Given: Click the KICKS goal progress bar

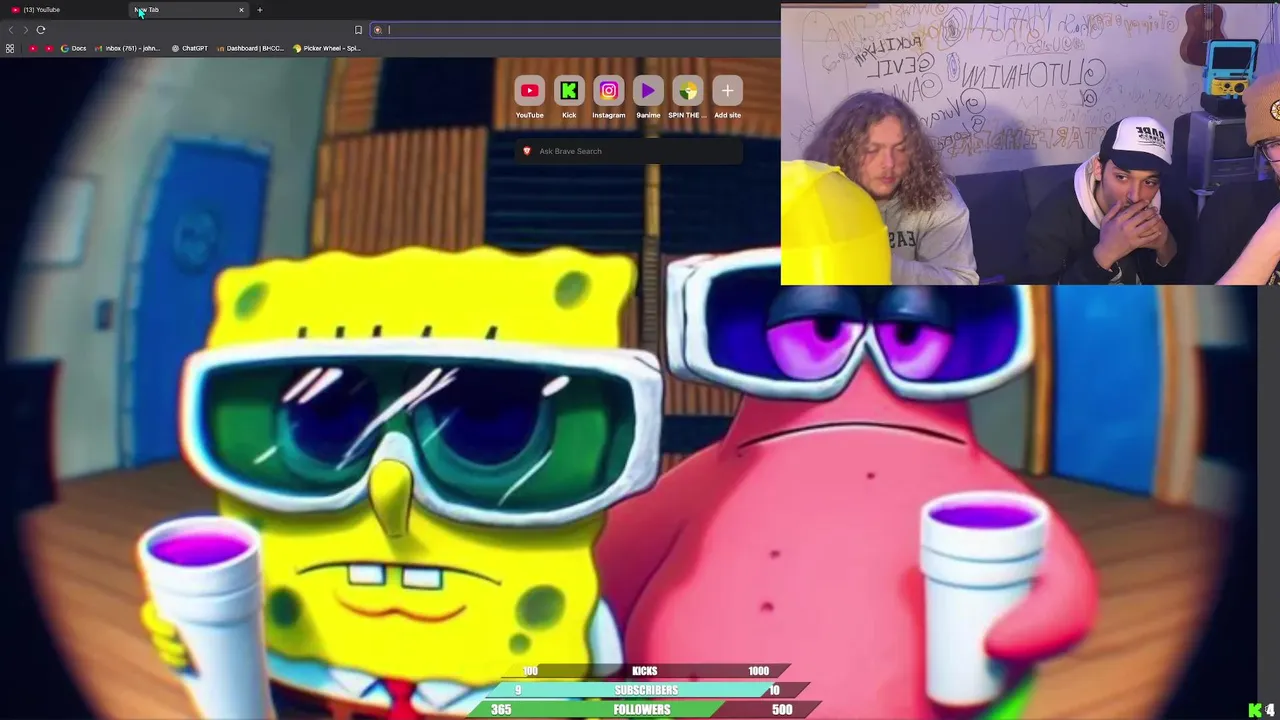Looking at the screenshot, I should [x=644, y=671].
